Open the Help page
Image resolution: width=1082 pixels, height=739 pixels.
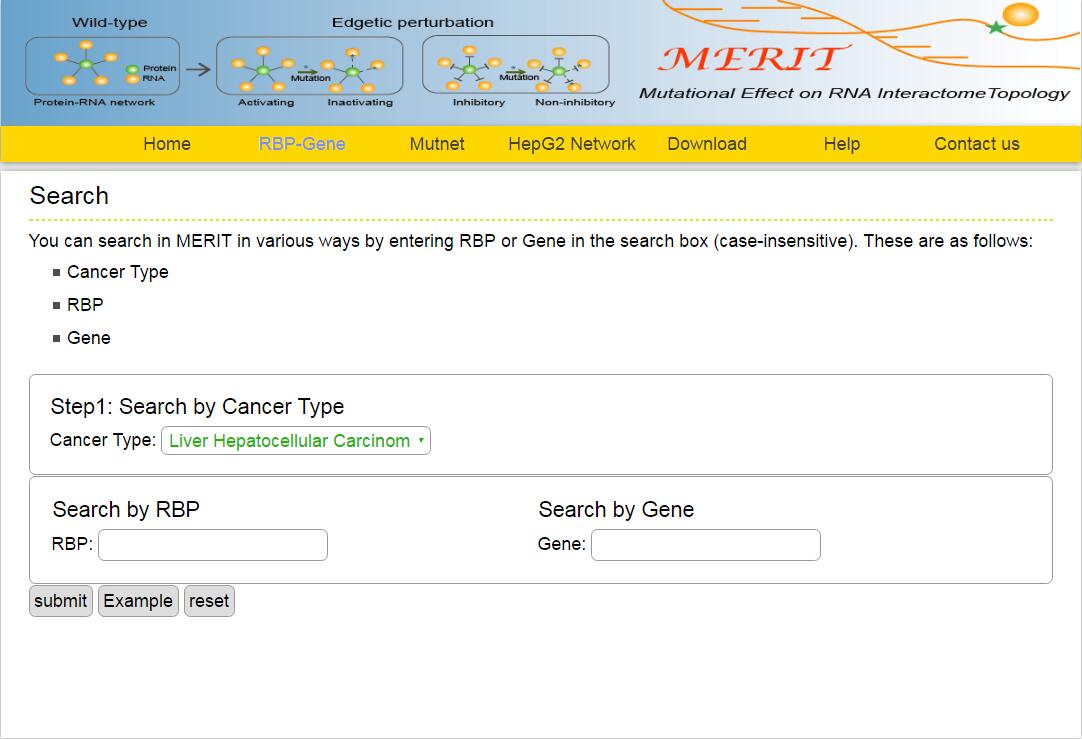click(x=842, y=144)
